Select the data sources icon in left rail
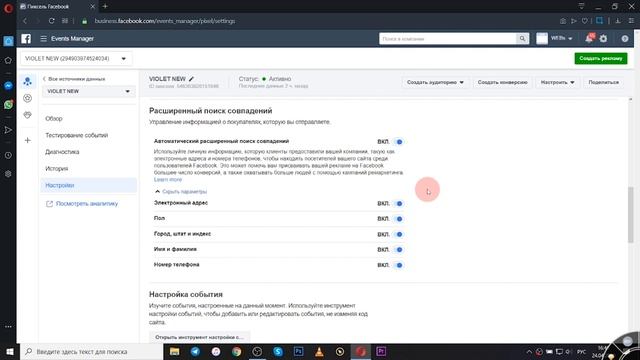Image resolution: width=640 pixels, height=360 pixels. click(x=27, y=81)
